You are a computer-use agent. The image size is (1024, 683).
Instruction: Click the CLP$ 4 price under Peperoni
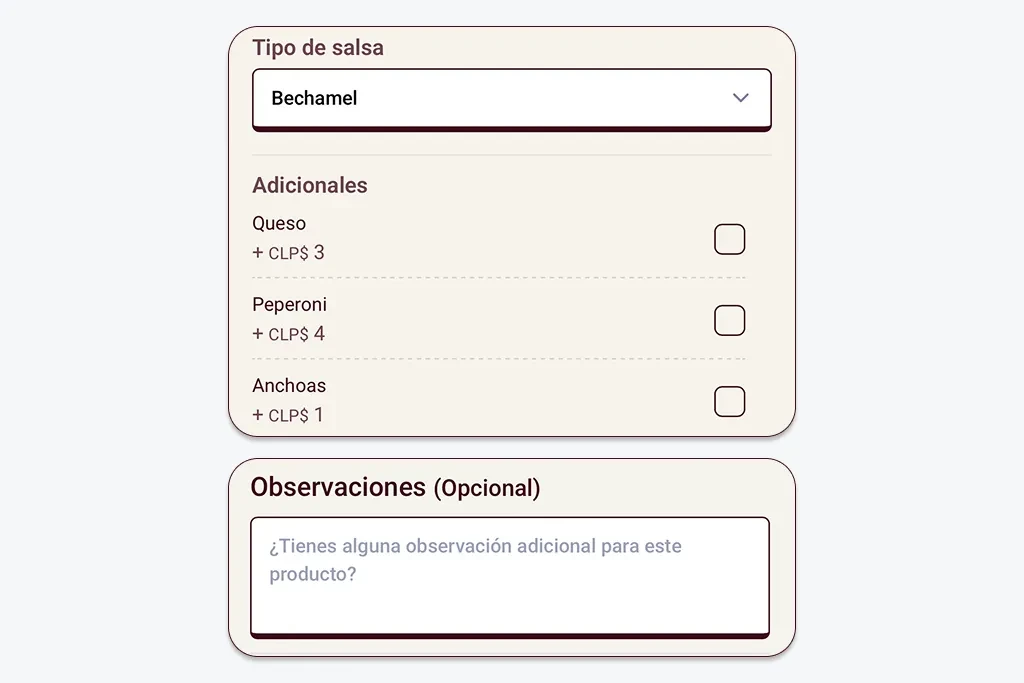tap(288, 333)
